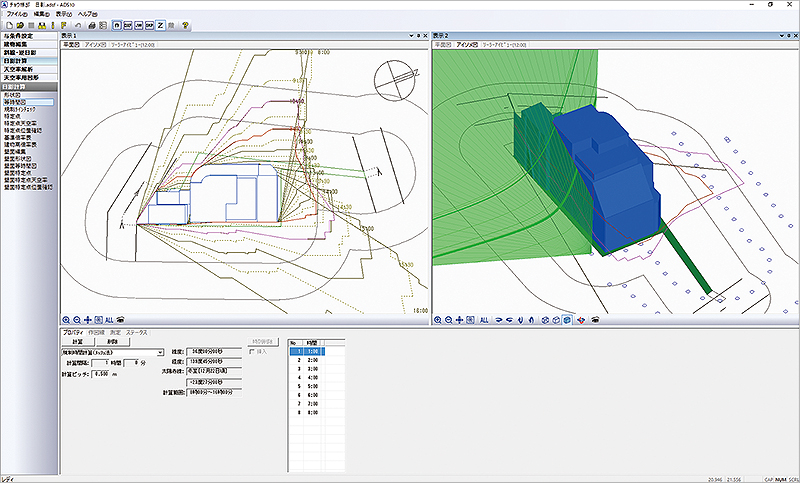Open the 表示2 pane dropdown arrow
This screenshot has height=483, width=800.
pyautogui.click(x=782, y=36)
